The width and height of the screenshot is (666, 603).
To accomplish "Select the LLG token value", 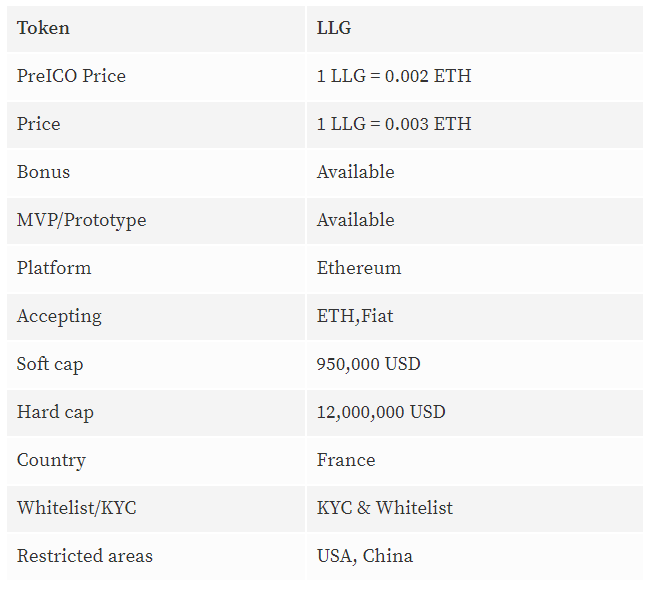I will pyautogui.click(x=334, y=28).
